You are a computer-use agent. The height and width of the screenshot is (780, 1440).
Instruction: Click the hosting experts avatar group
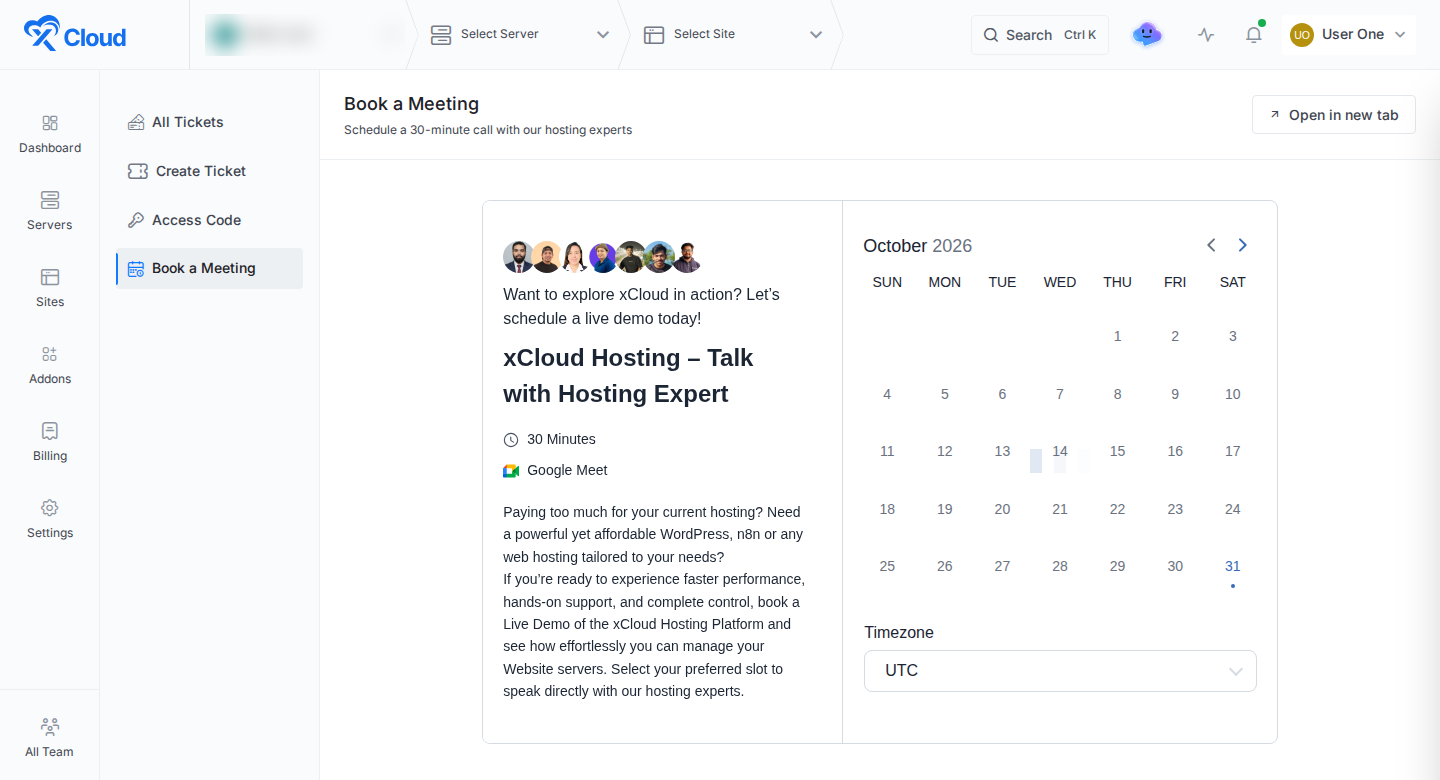(x=602, y=257)
